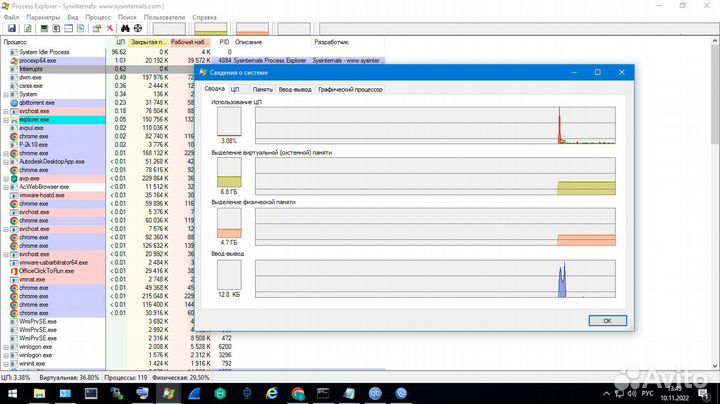Open the Chrome icon in the taskbar
Viewport: 720px width, 404px height.
coord(298,393)
